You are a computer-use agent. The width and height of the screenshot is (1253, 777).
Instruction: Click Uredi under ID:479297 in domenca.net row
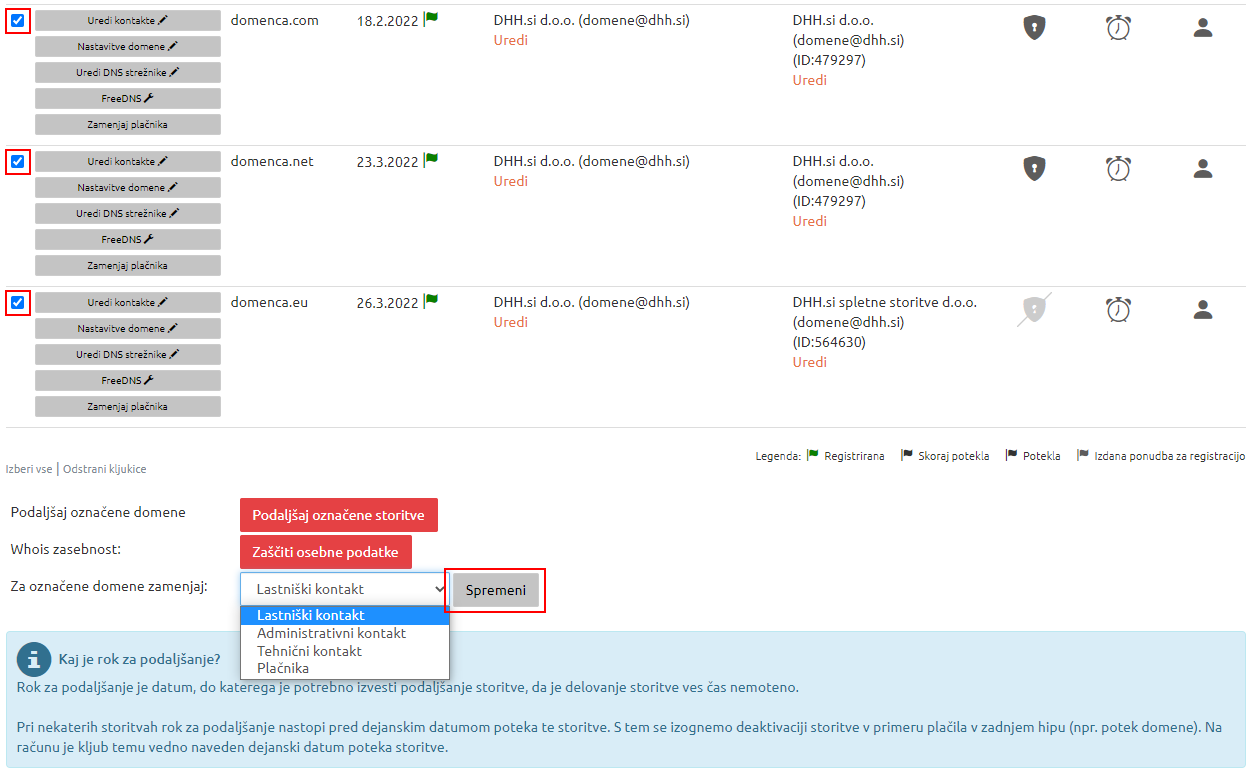[x=810, y=221]
